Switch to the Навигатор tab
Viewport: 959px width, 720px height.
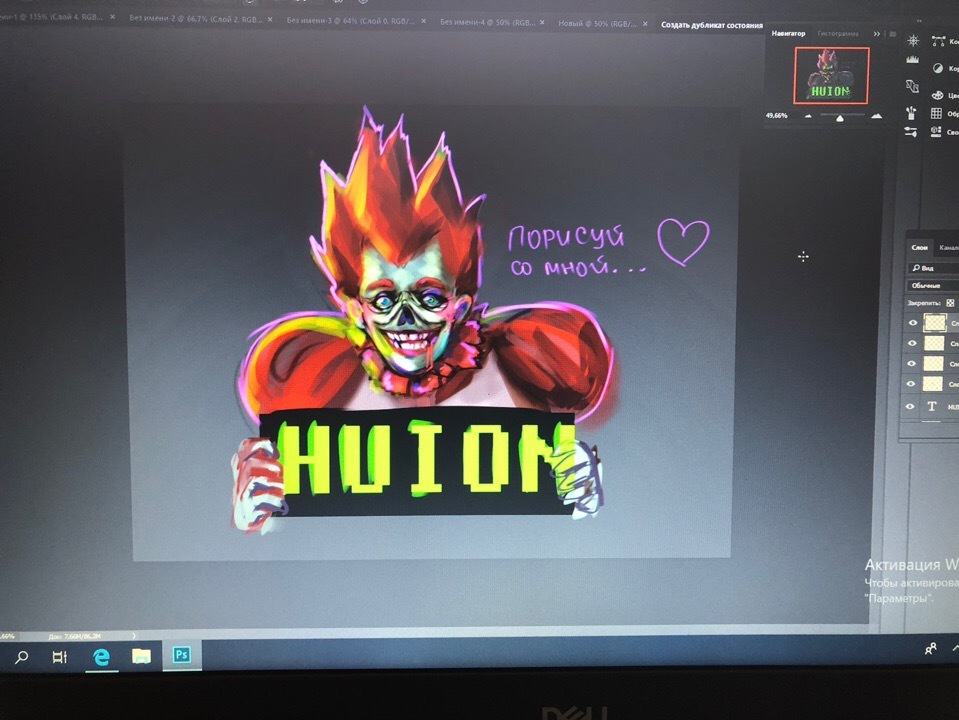tap(788, 34)
